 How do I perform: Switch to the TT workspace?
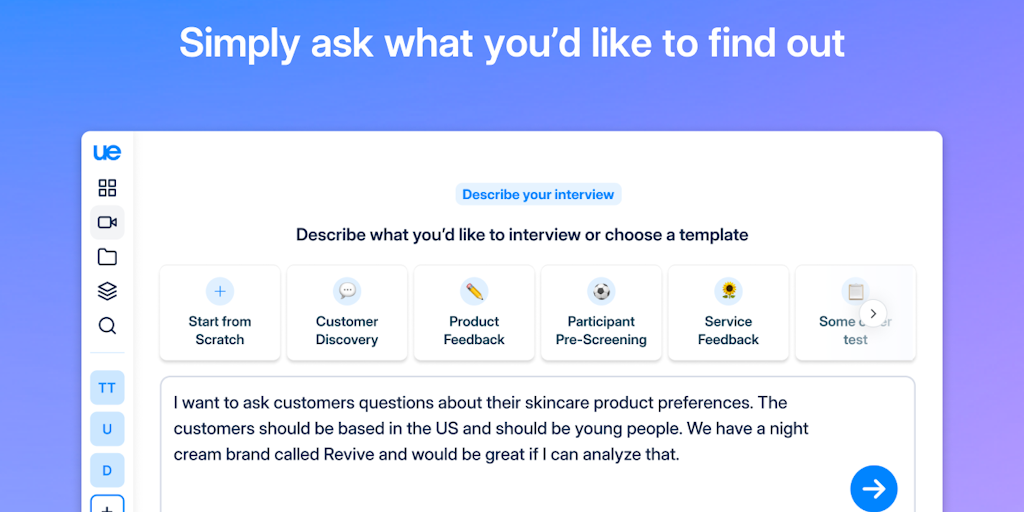pos(107,388)
